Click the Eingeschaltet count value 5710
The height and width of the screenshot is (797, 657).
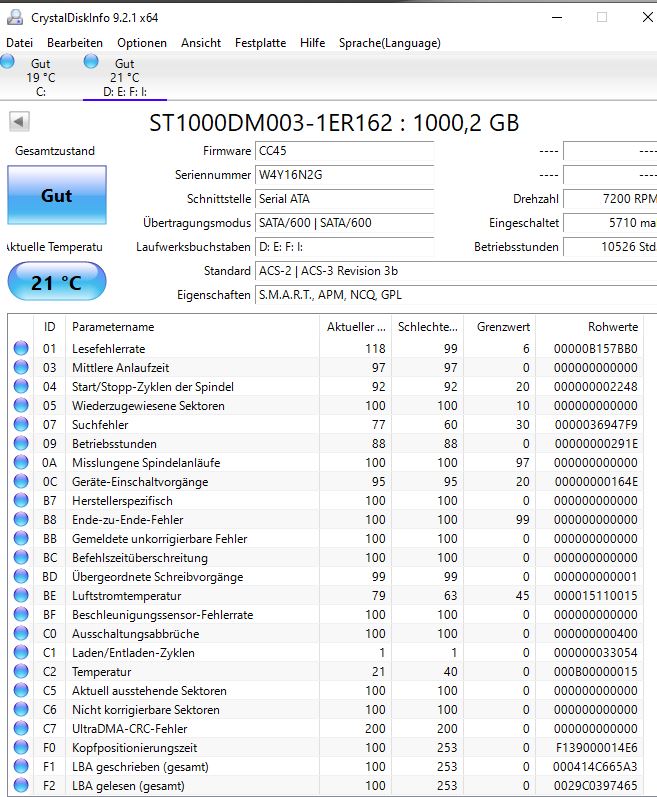pos(610,223)
